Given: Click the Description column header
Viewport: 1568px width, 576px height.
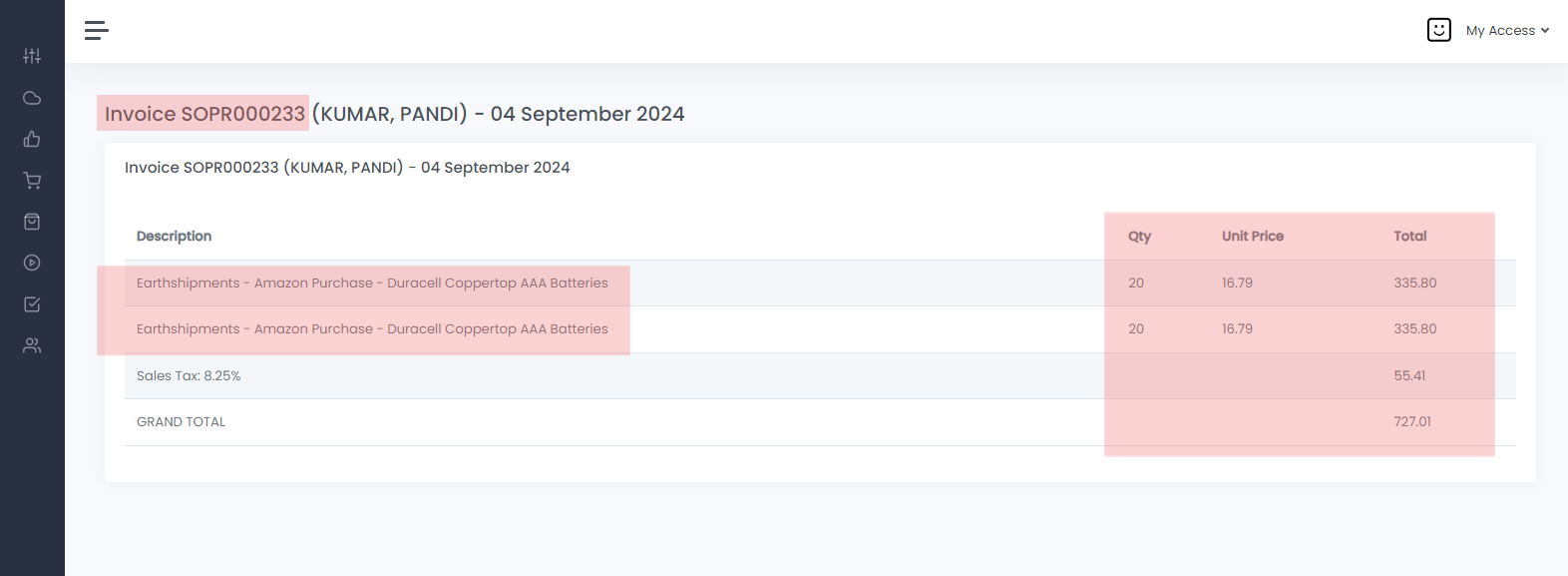Looking at the screenshot, I should click(x=174, y=237).
